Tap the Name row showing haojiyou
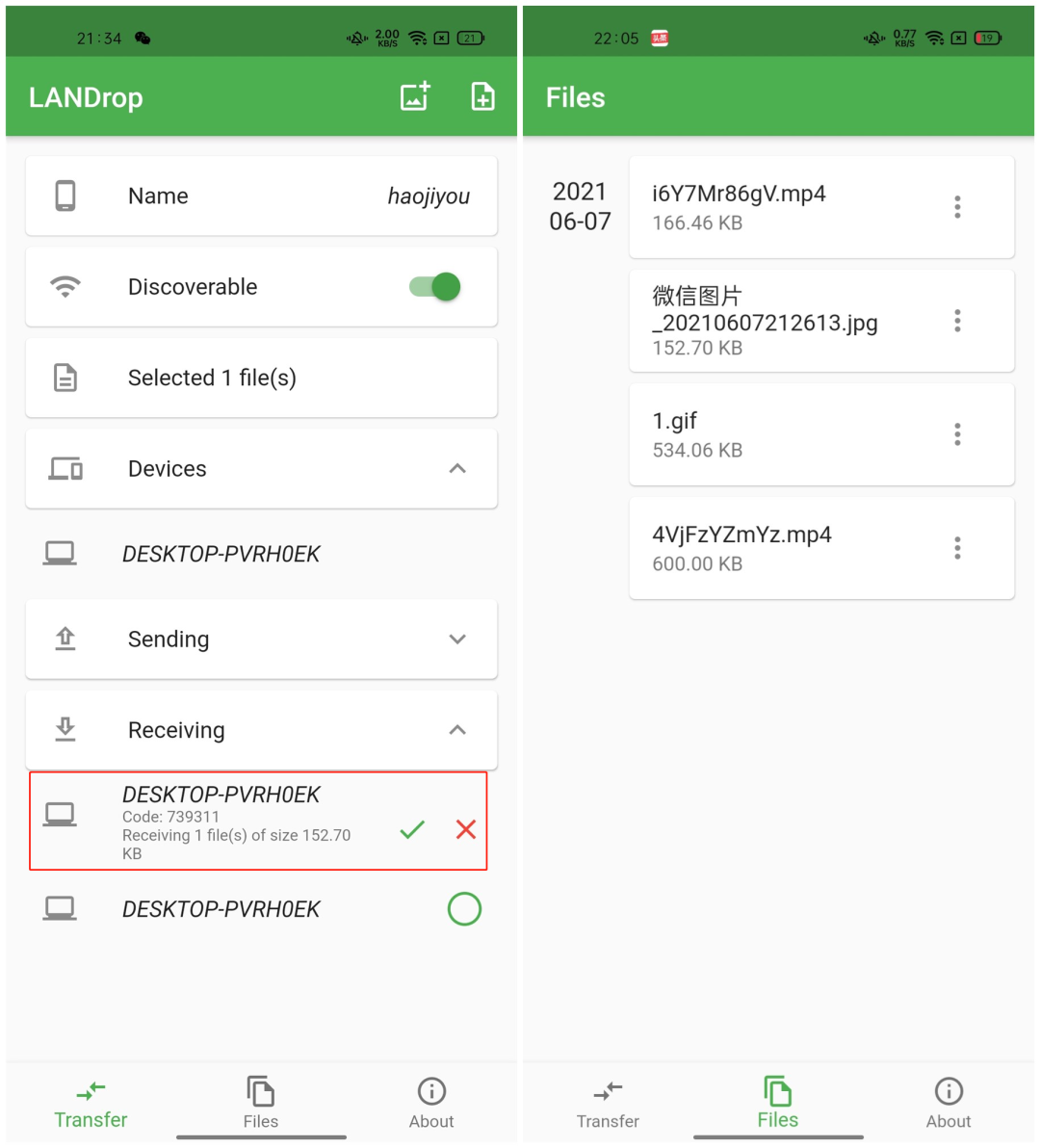The height and width of the screenshot is (1148, 1040). [x=261, y=196]
